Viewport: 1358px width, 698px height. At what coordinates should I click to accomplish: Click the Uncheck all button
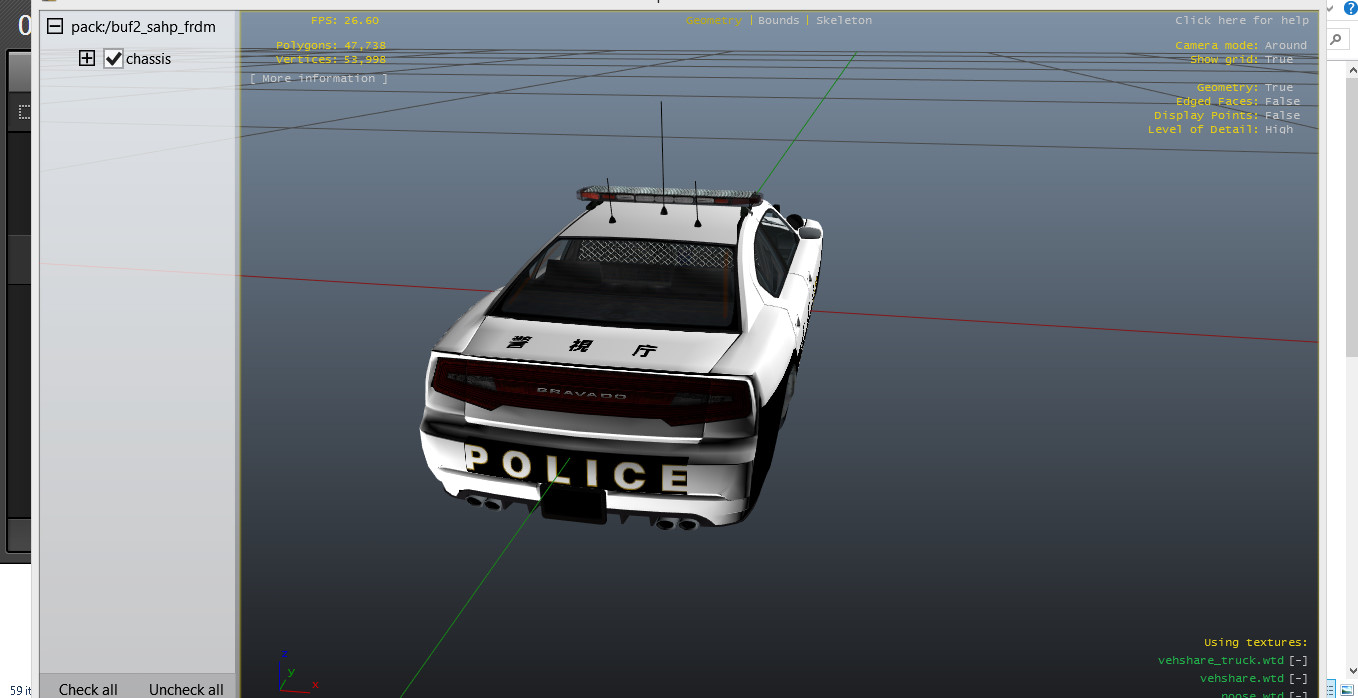pyautogui.click(x=186, y=689)
